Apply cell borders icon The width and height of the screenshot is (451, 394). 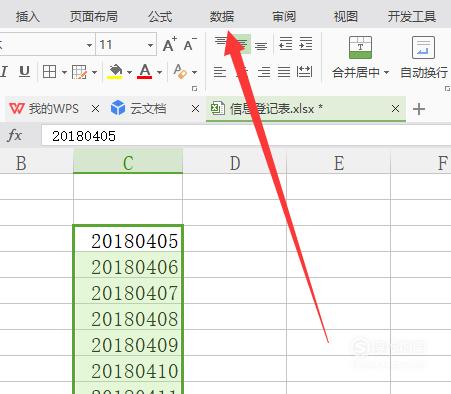pyautogui.click(x=50, y=72)
